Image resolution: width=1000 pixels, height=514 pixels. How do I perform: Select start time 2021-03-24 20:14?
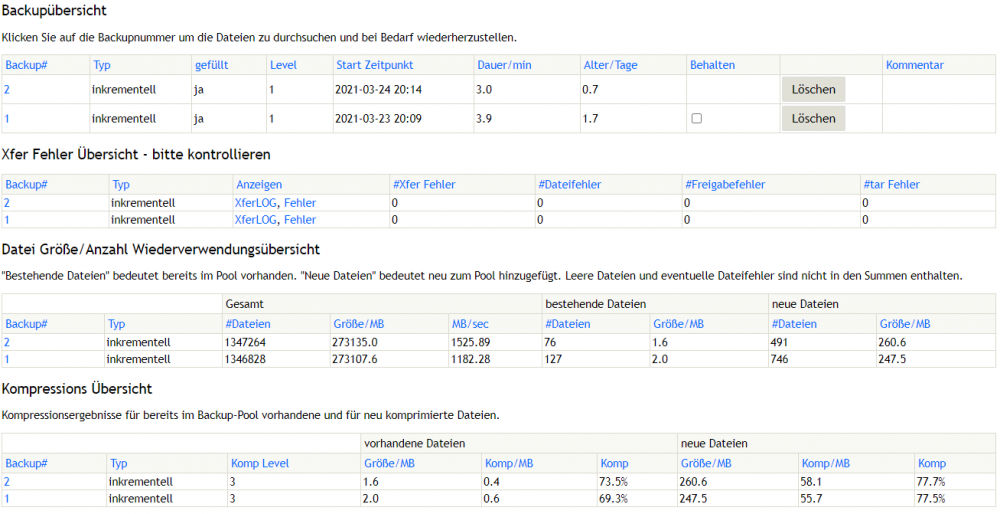(x=378, y=89)
